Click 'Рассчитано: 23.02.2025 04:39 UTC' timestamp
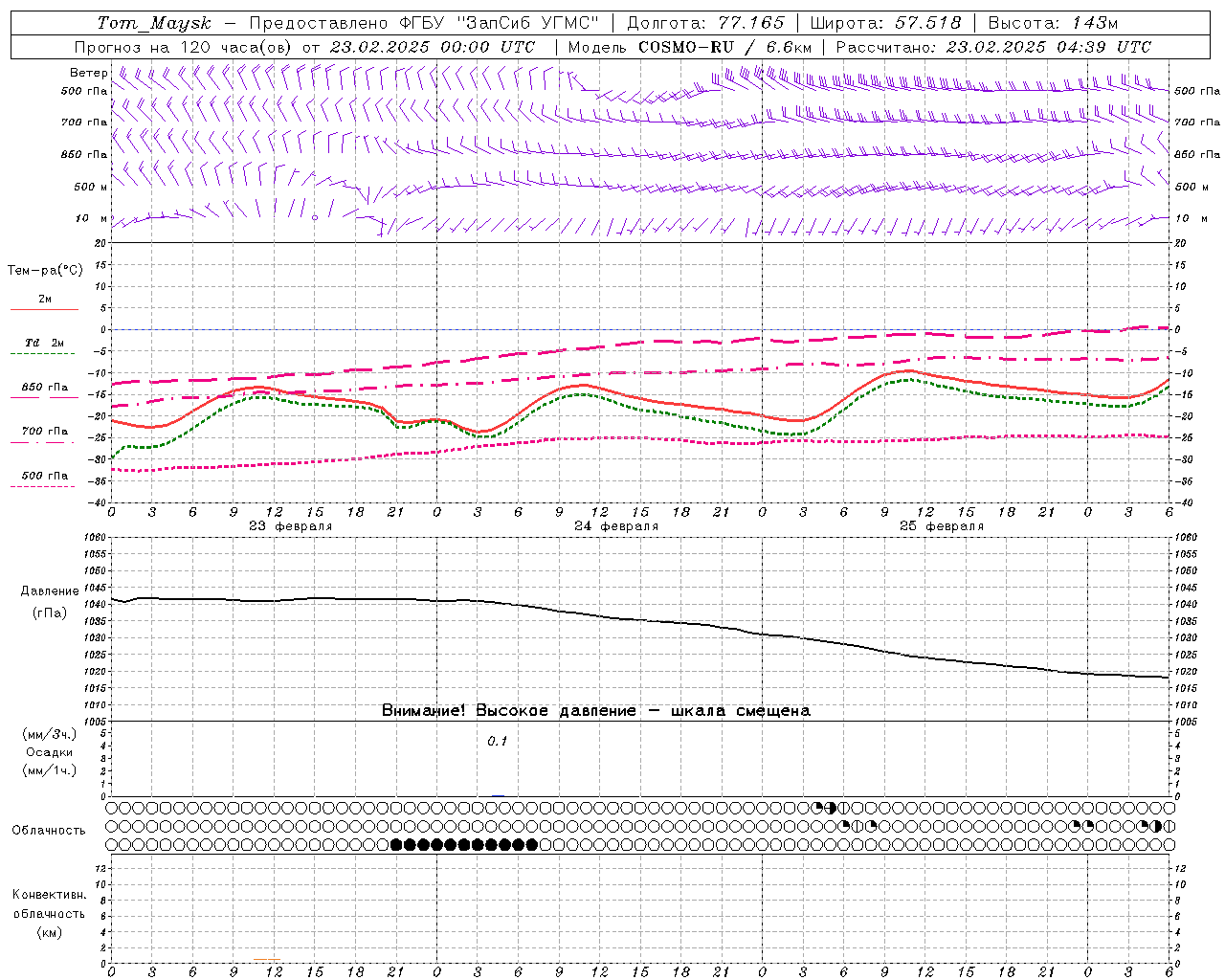Screen dimensions: 1225x980 tap(993, 47)
